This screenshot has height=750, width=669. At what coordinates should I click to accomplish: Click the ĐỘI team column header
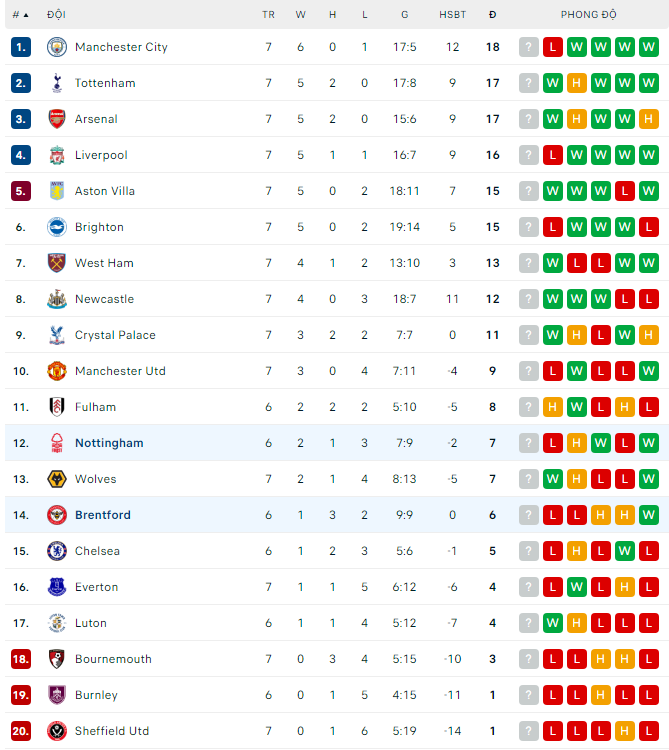pyautogui.click(x=56, y=15)
